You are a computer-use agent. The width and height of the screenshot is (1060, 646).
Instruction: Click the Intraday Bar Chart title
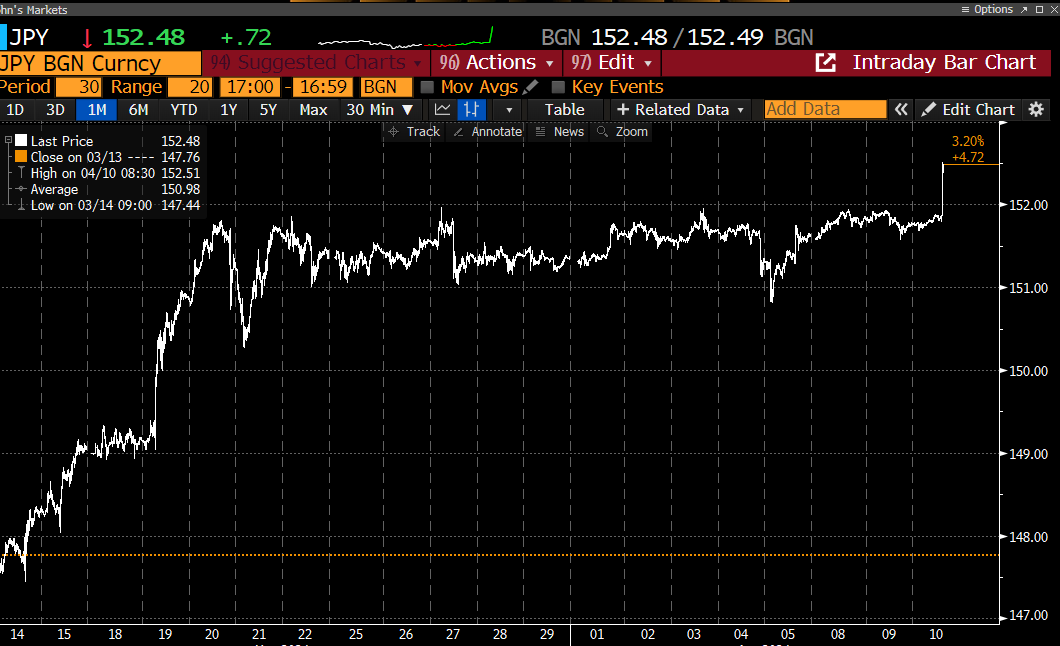[944, 63]
